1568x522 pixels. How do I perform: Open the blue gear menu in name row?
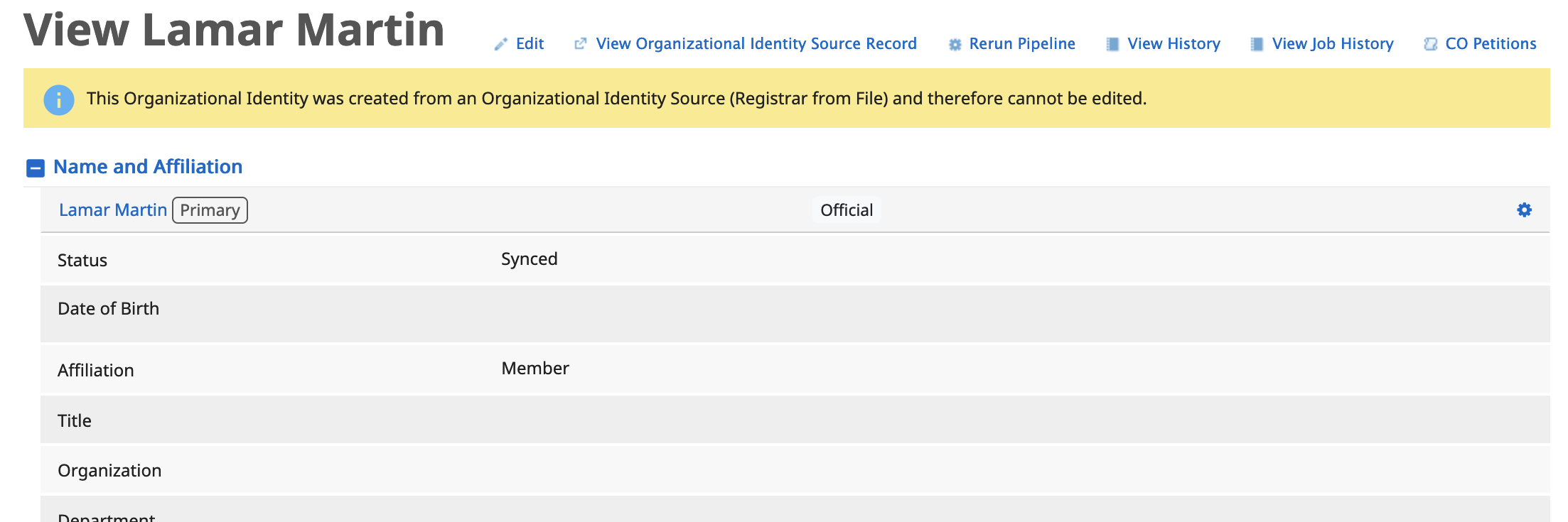(1524, 210)
